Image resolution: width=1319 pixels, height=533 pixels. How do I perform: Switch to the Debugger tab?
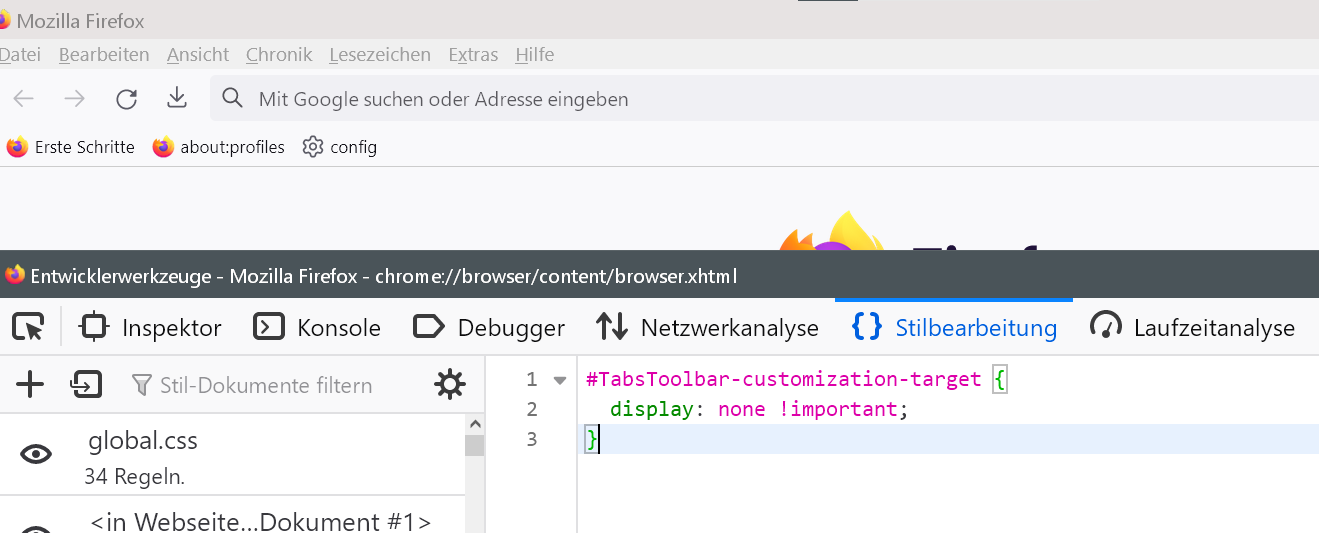click(489, 327)
